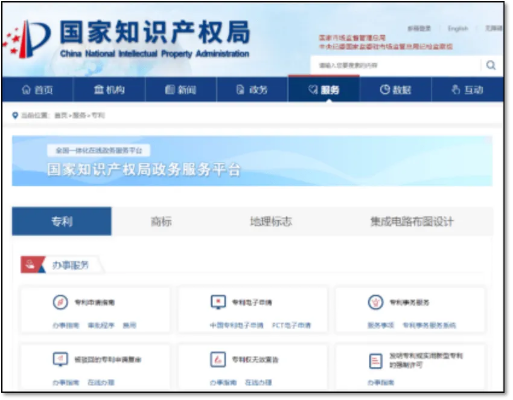Screen dimensions: 513x400
Task: Select the 专利 tab
Action: coord(62,221)
